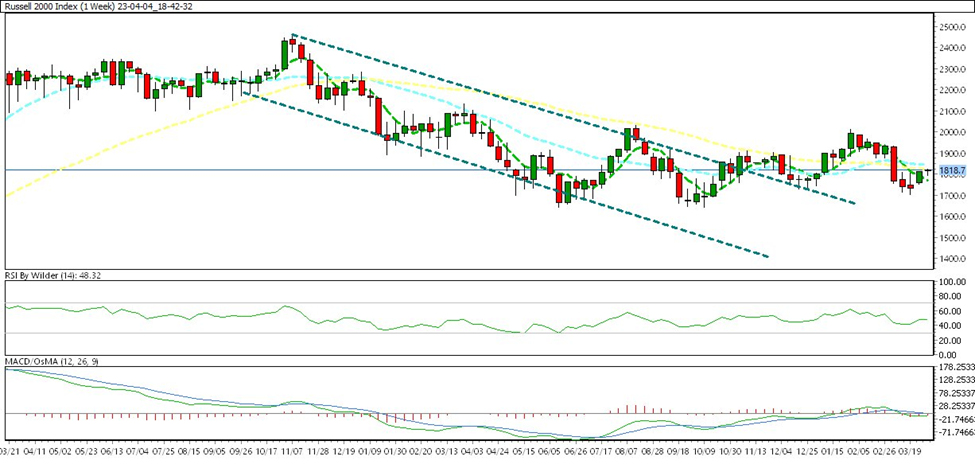
Task: Pick the 2100.0 price level label
Action: point(954,112)
